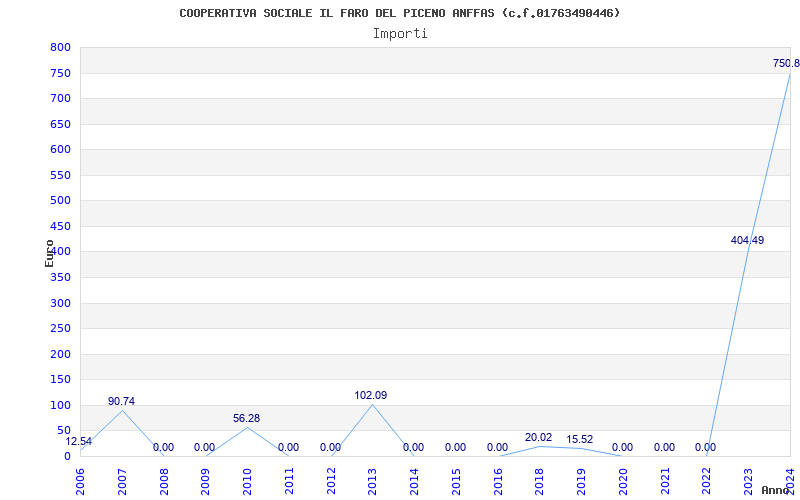Screen dimensions: 800x500
Task: Select year 2019 on the x-axis
Action: (582, 482)
